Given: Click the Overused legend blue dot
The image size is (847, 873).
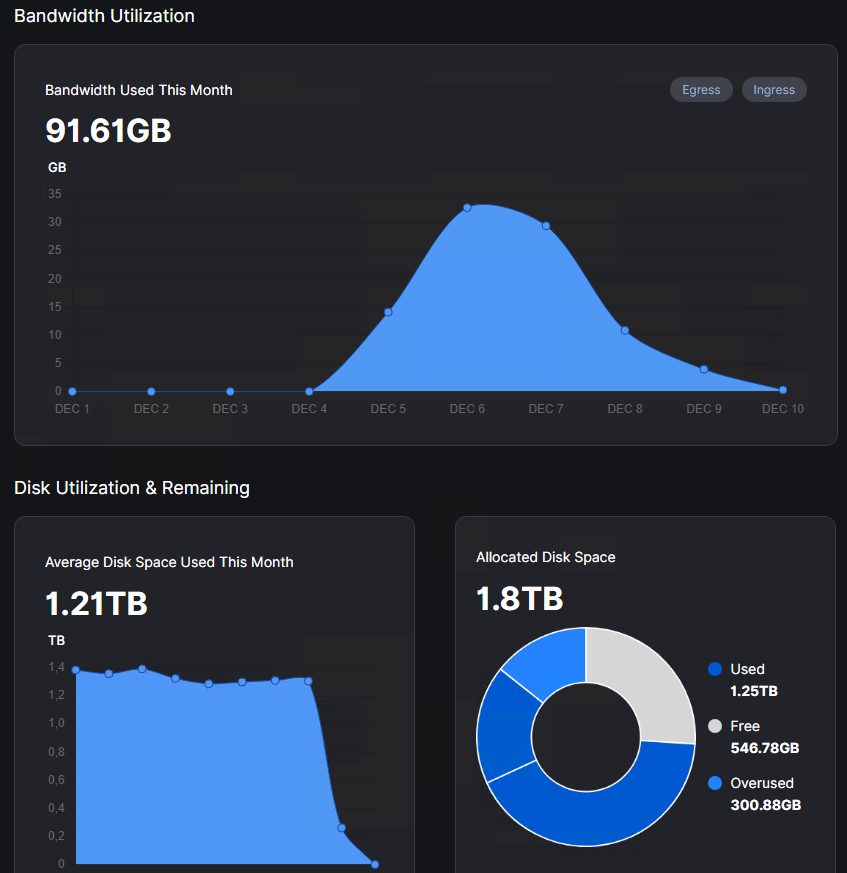Looking at the screenshot, I should (x=715, y=783).
